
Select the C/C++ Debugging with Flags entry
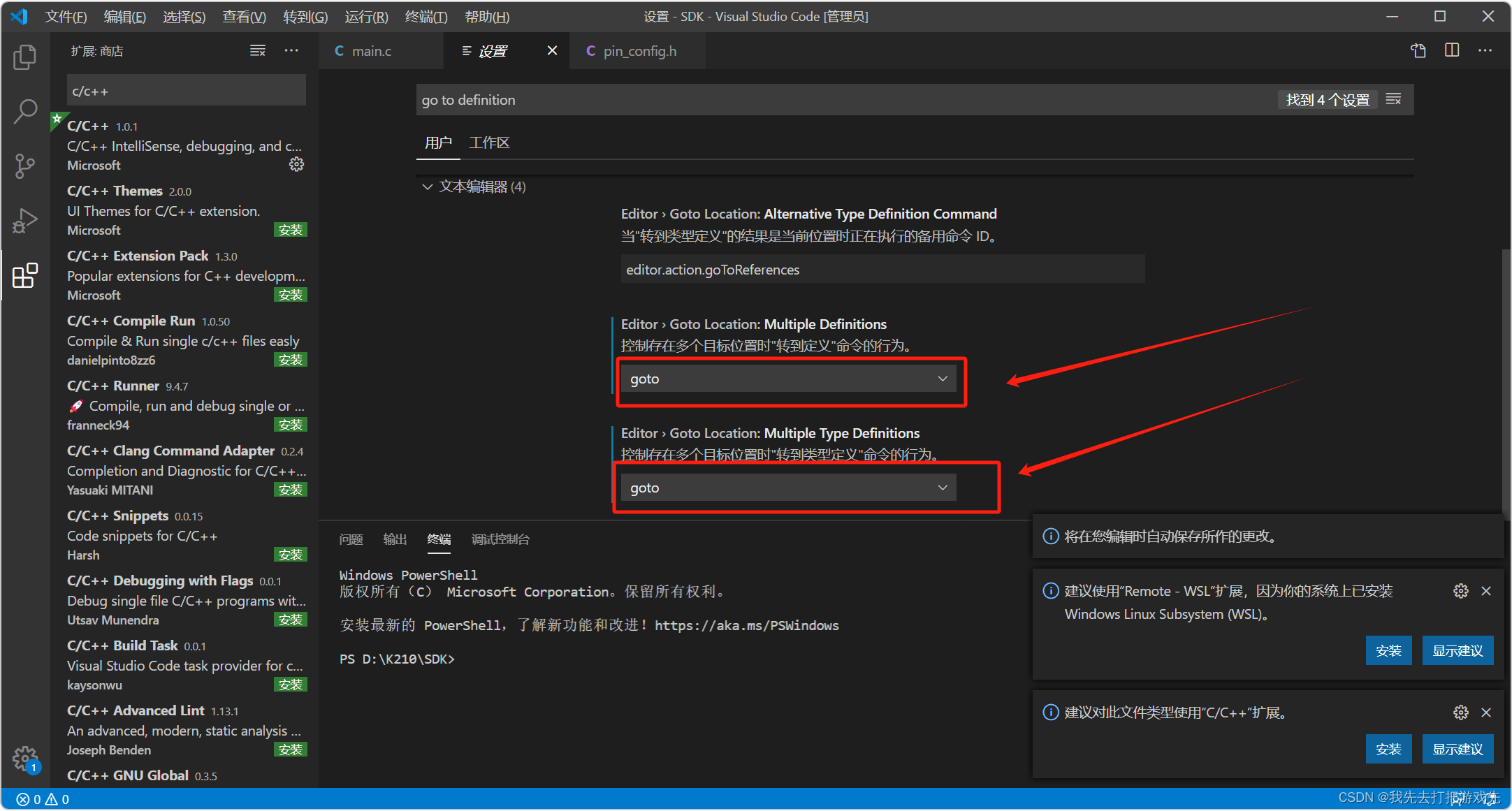185,600
